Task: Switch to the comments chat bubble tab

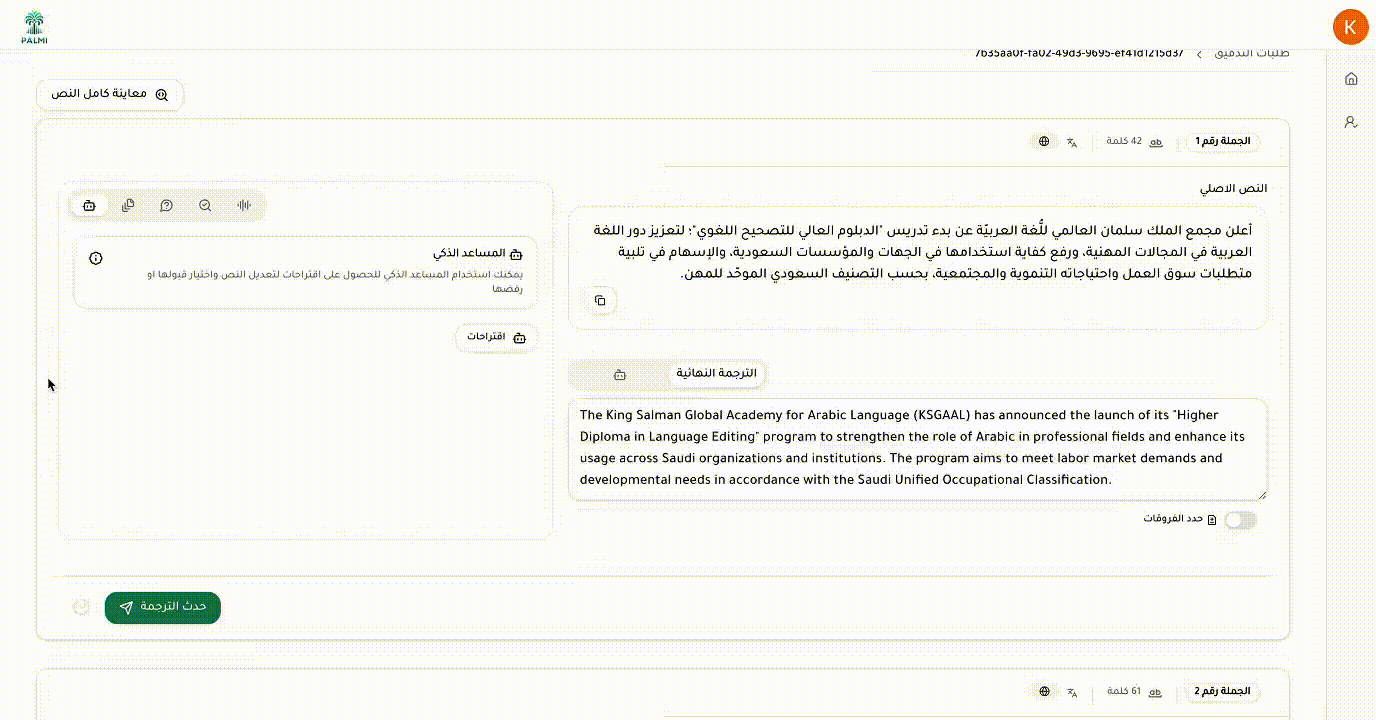Action: coord(166,205)
